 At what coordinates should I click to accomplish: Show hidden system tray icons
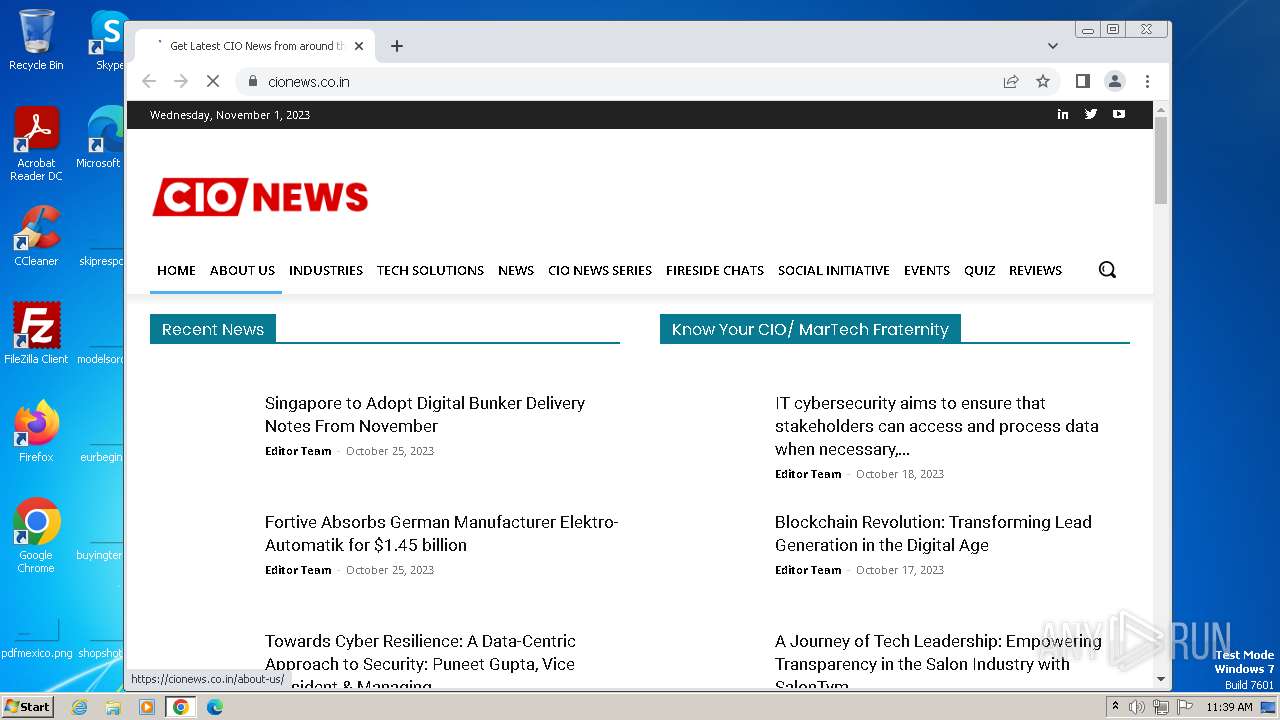[x=1115, y=707]
